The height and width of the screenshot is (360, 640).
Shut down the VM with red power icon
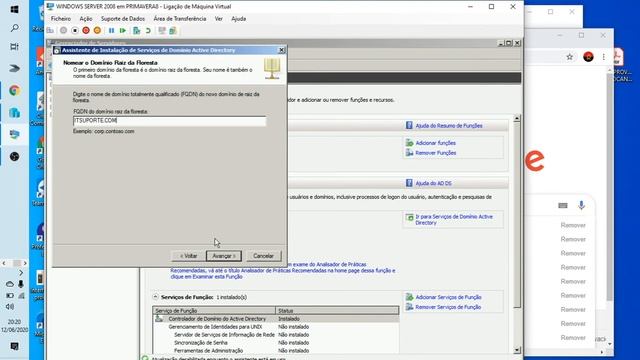tap(86, 31)
